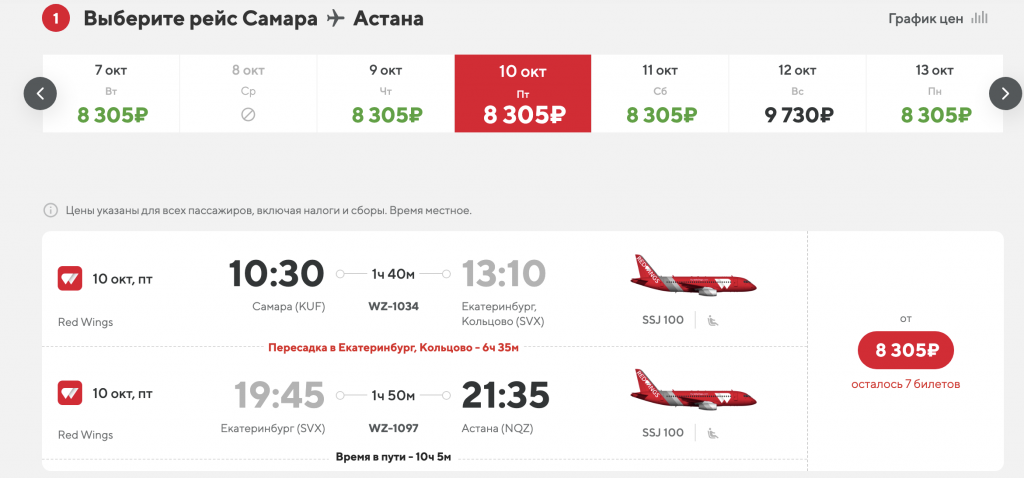The height and width of the screenshot is (478, 1024).
Task: Click the SSJ 100 plane image for WZ-1034
Action: click(x=693, y=276)
